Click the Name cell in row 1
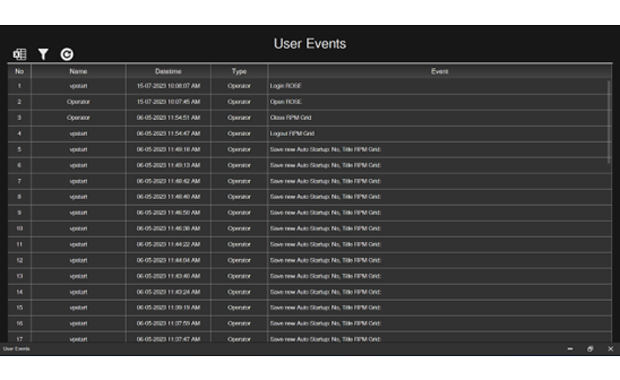Screen dimensions: 620x380 click(78, 86)
